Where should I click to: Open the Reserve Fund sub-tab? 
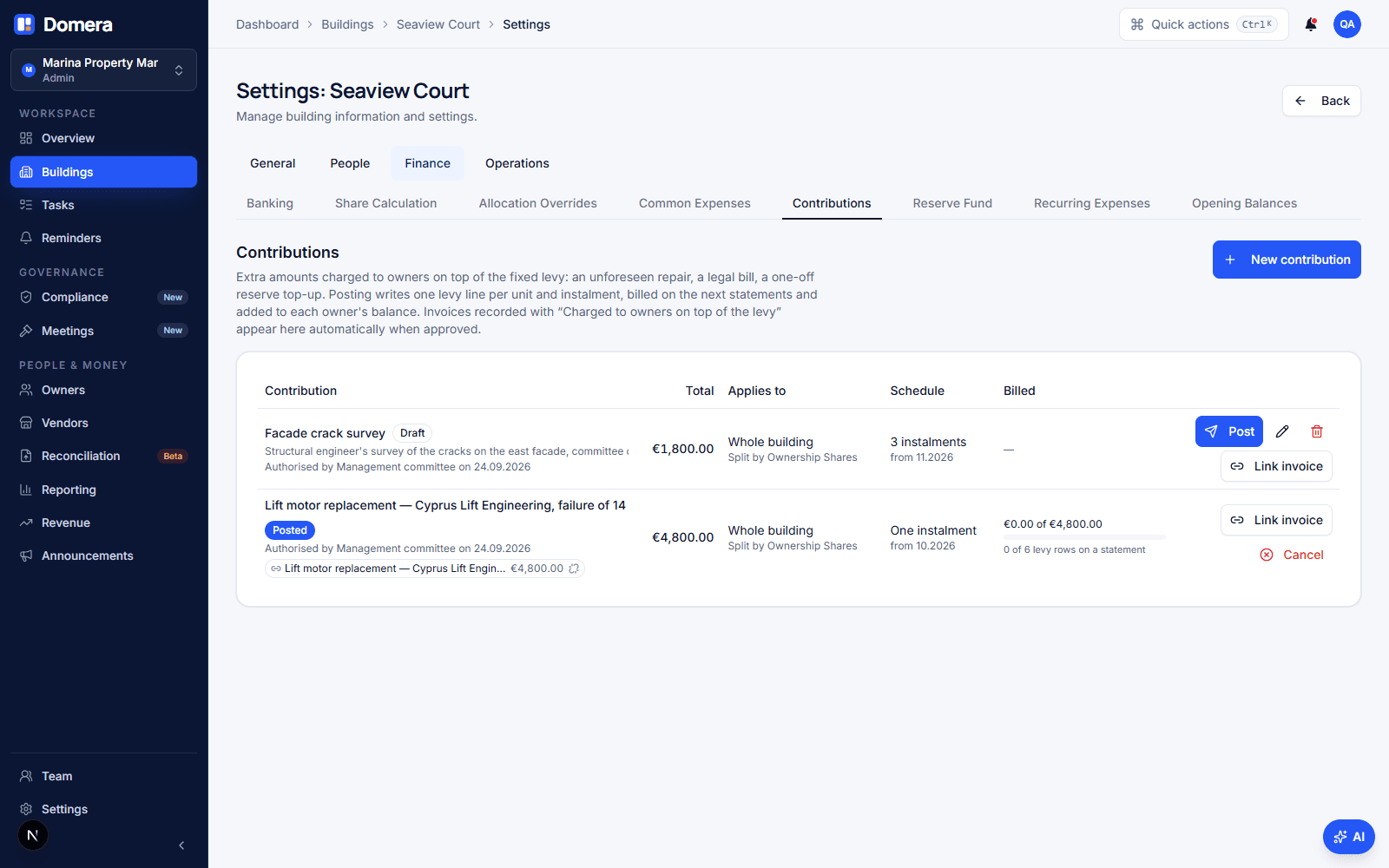pyautogui.click(x=952, y=203)
